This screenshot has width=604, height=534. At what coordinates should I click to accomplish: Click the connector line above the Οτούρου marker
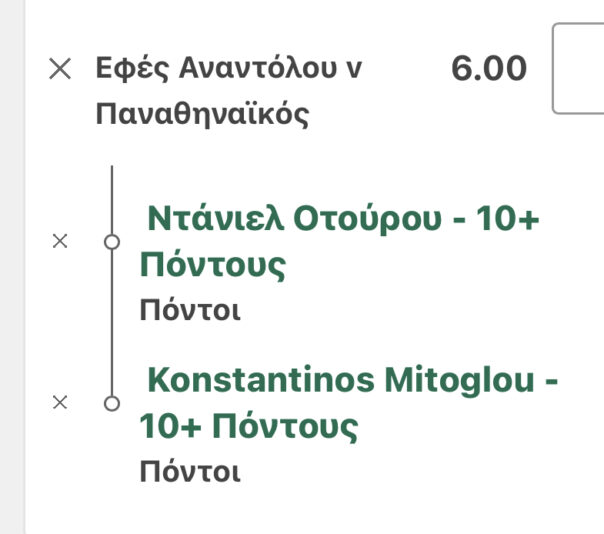click(x=112, y=198)
